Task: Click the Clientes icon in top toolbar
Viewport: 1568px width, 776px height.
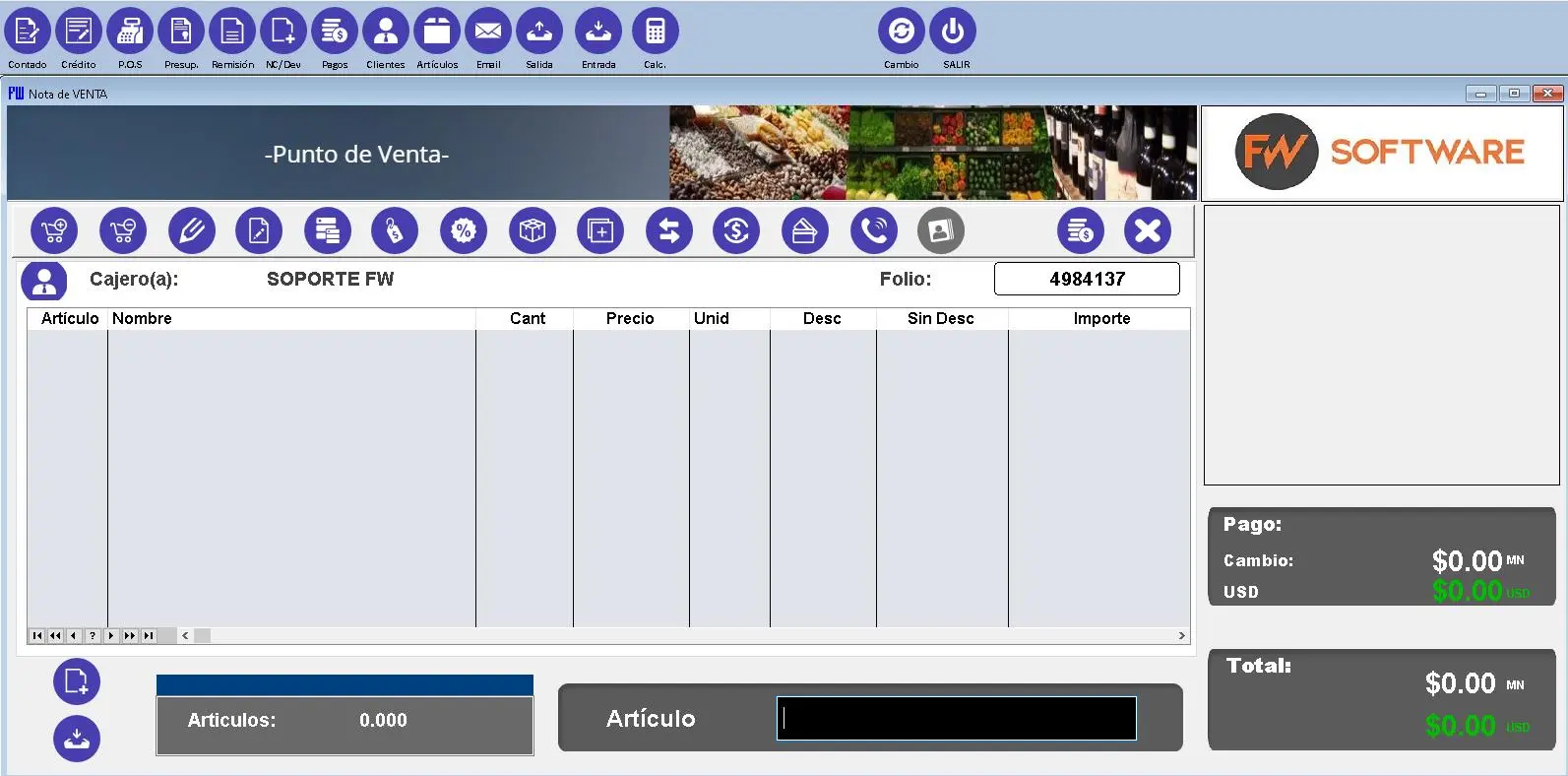Action: coord(386,32)
